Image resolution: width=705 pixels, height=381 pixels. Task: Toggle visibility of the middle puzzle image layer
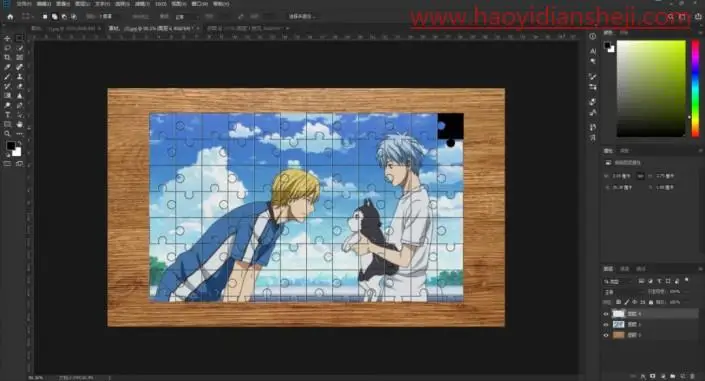coord(606,324)
